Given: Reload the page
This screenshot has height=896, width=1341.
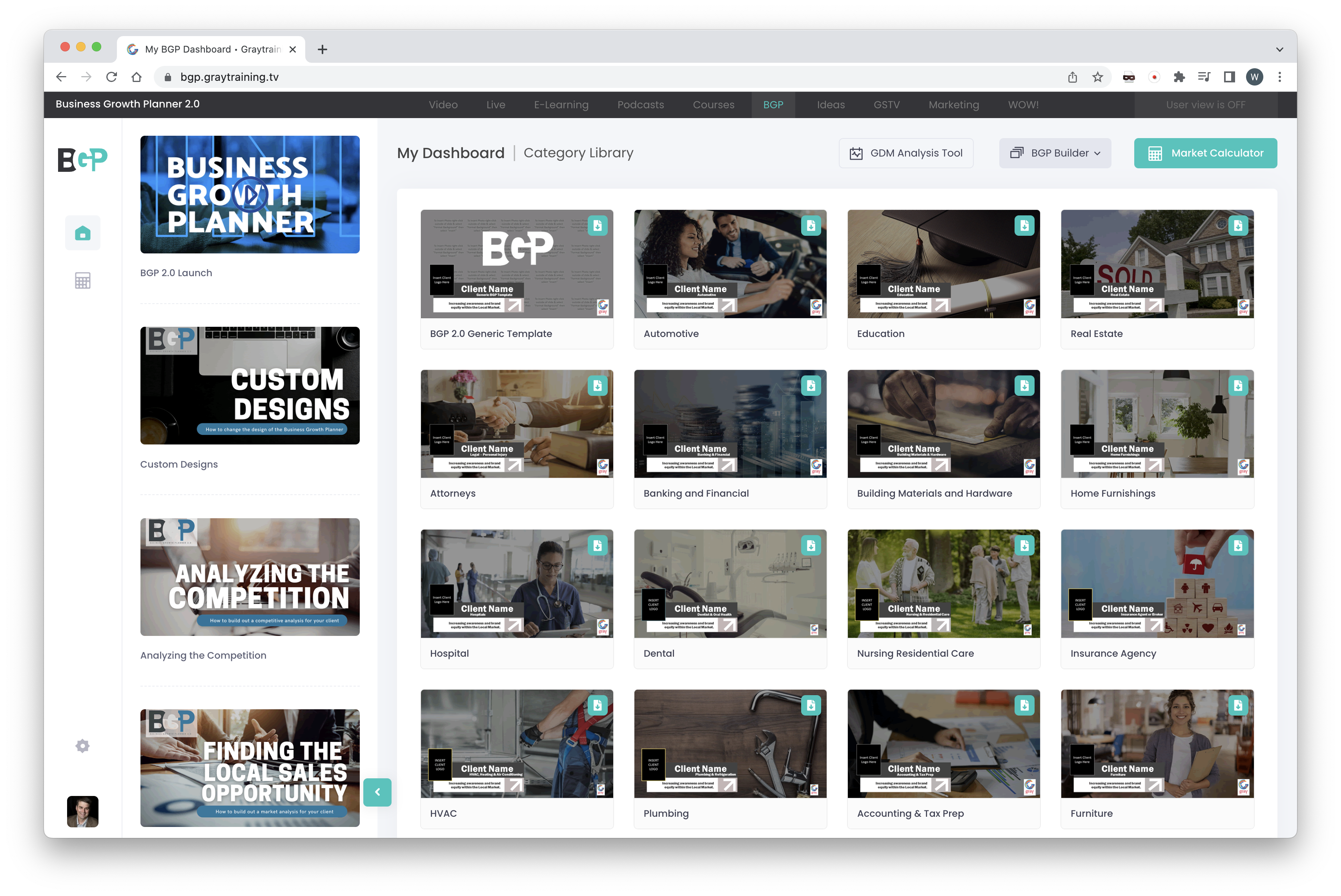Looking at the screenshot, I should coord(111,77).
